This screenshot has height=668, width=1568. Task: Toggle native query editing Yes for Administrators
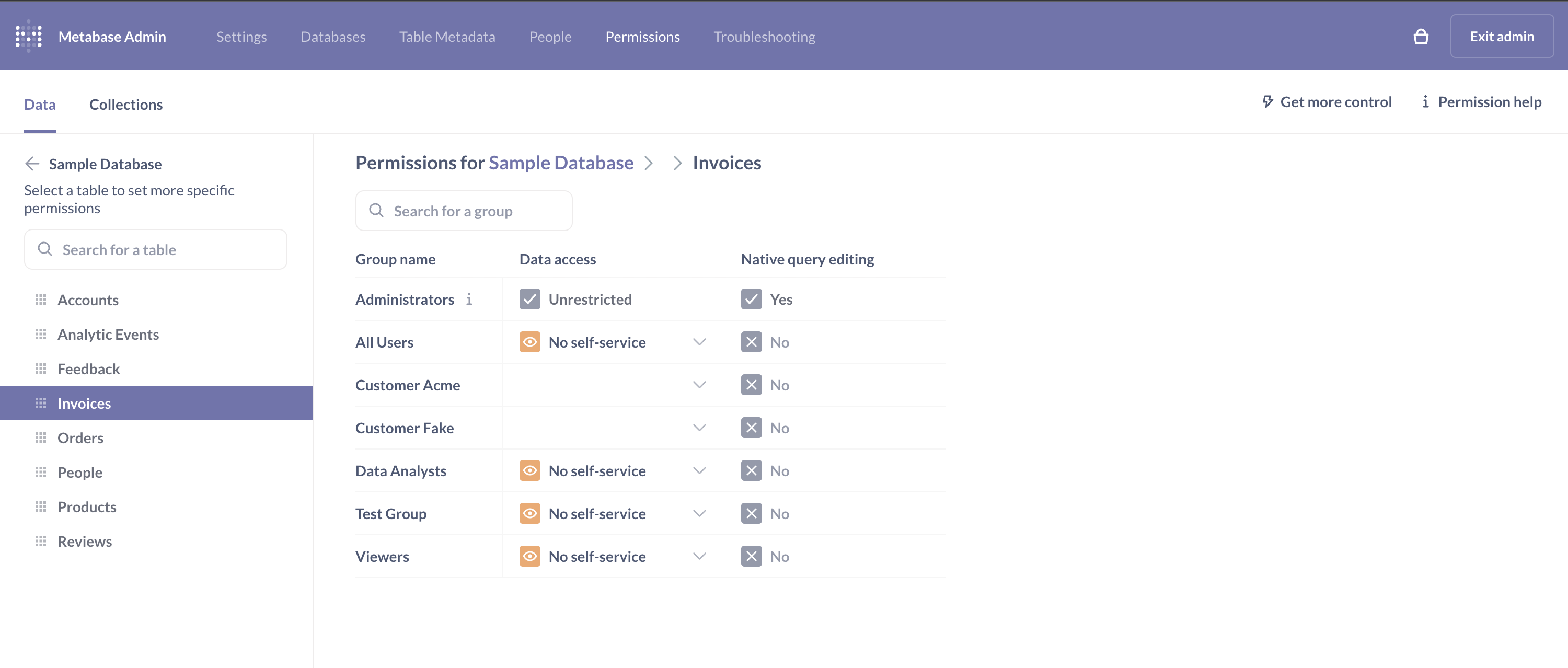(x=751, y=299)
